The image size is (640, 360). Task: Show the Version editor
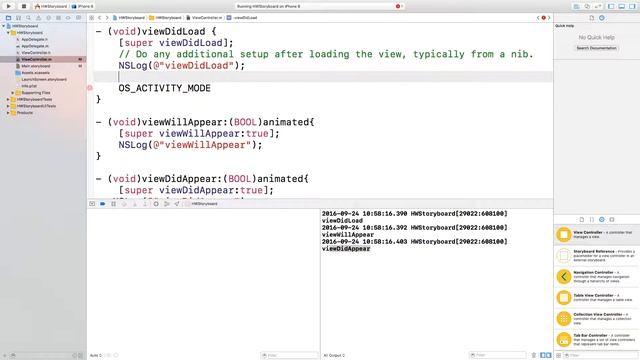(598, 7)
